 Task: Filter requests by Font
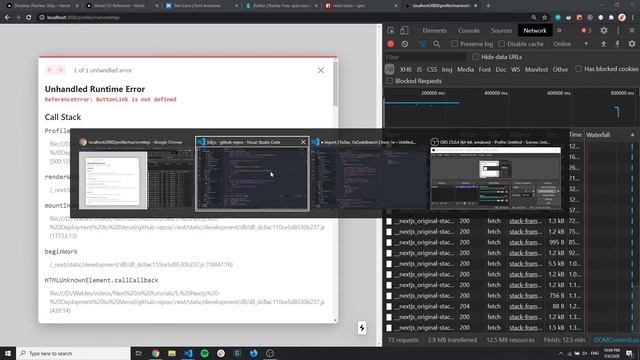coord(484,69)
